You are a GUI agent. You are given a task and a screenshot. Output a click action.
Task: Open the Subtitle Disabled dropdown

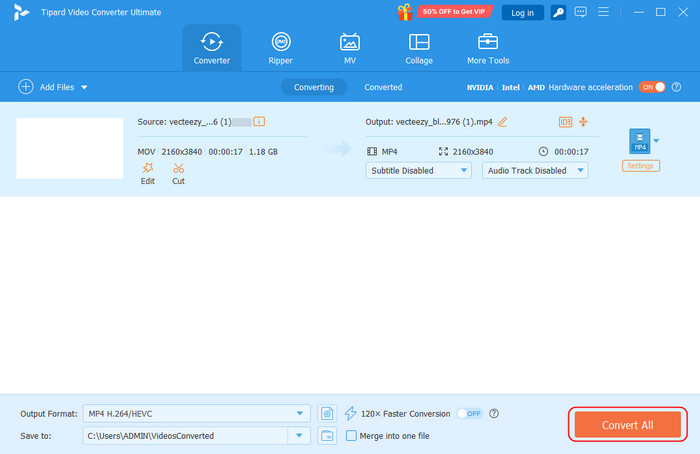coord(418,171)
